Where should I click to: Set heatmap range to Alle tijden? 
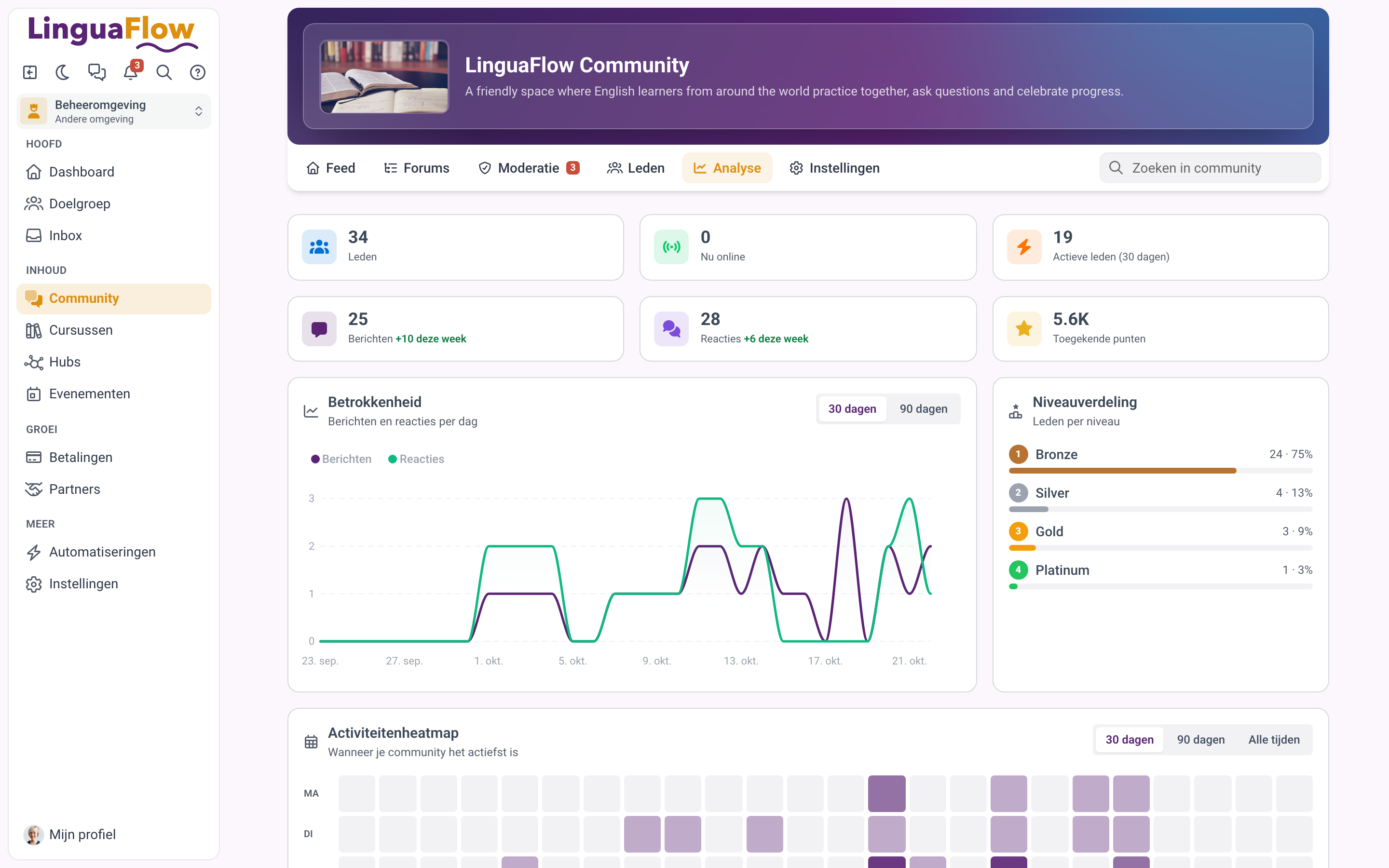[1274, 739]
